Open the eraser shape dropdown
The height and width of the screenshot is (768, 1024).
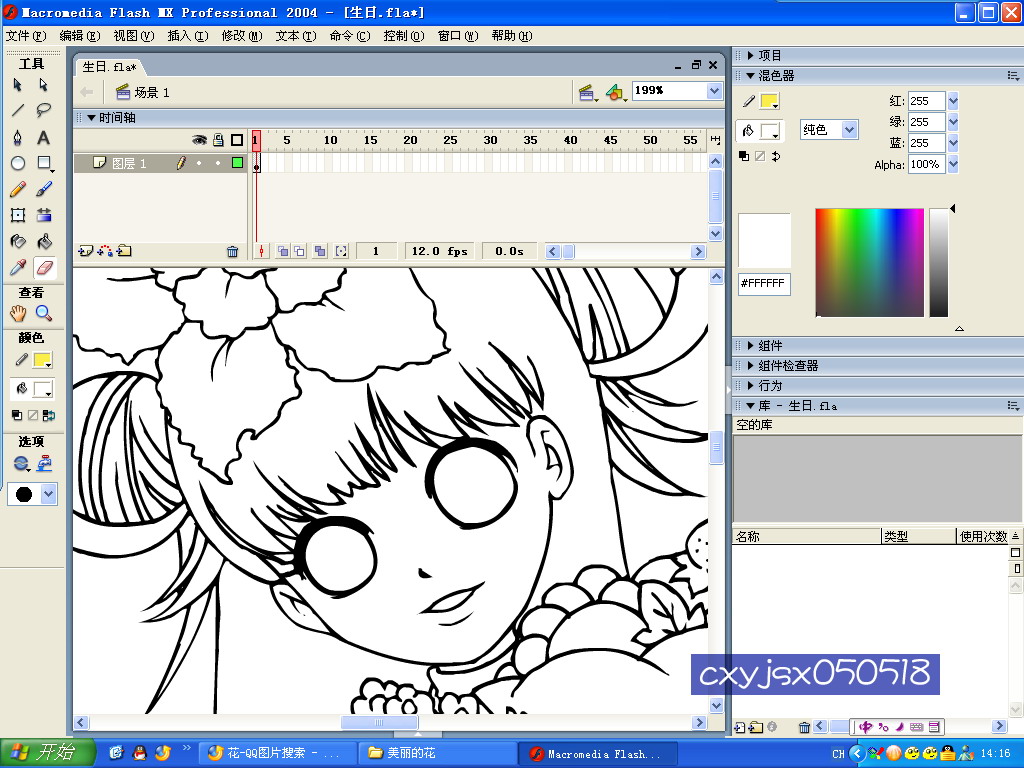coord(48,494)
